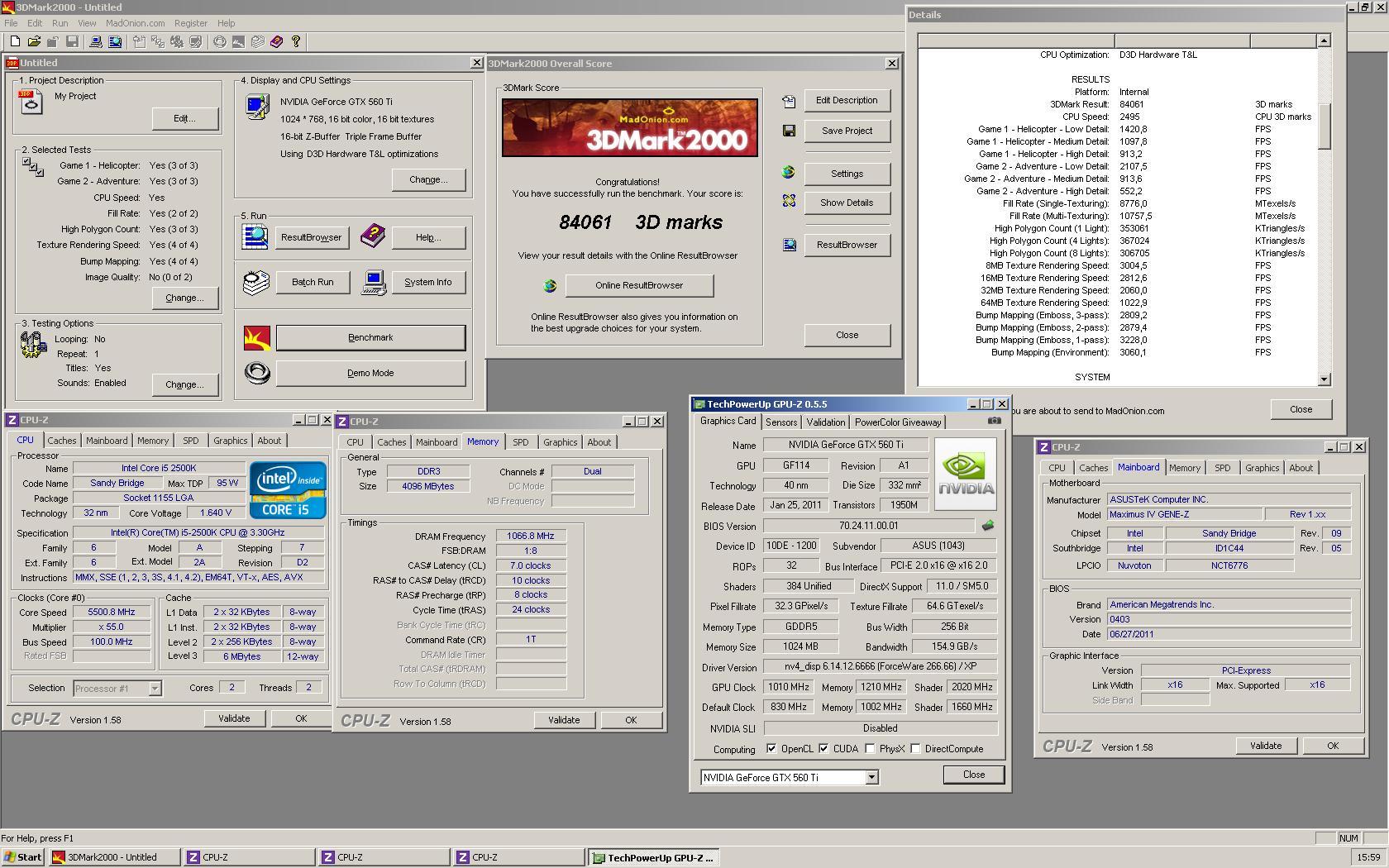This screenshot has width=1389, height=868.
Task: Open the File menu
Action: pos(11,23)
